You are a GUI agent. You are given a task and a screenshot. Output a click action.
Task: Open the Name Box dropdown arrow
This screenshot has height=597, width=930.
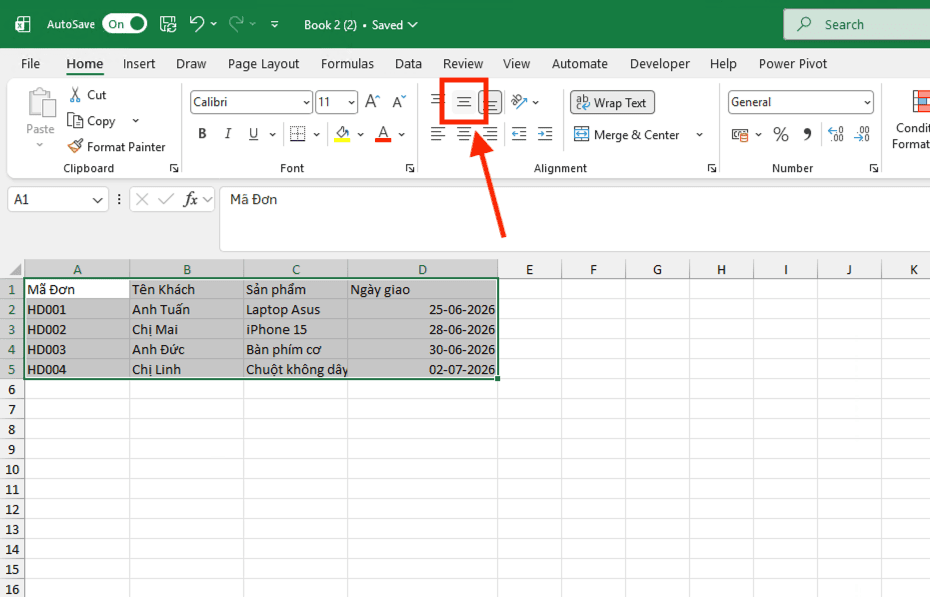[x=97, y=200]
